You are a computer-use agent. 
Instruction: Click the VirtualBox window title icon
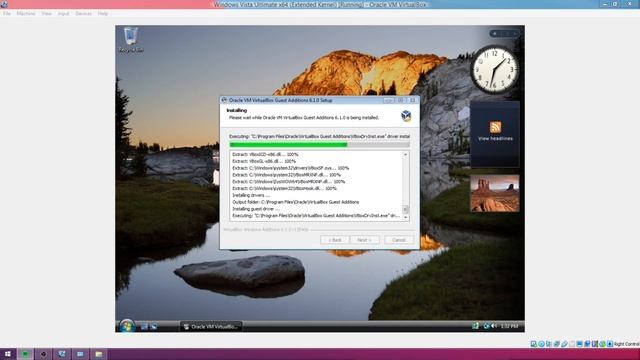(x=4, y=4)
